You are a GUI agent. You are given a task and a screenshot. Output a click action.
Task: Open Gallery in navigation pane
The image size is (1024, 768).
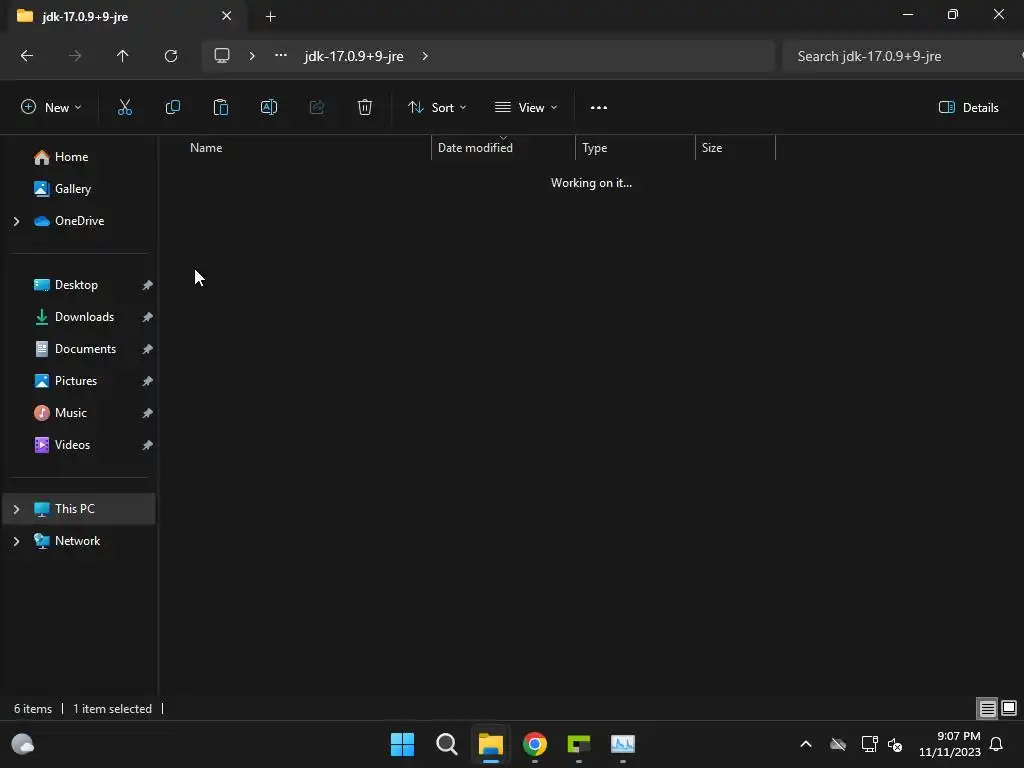coord(72,189)
